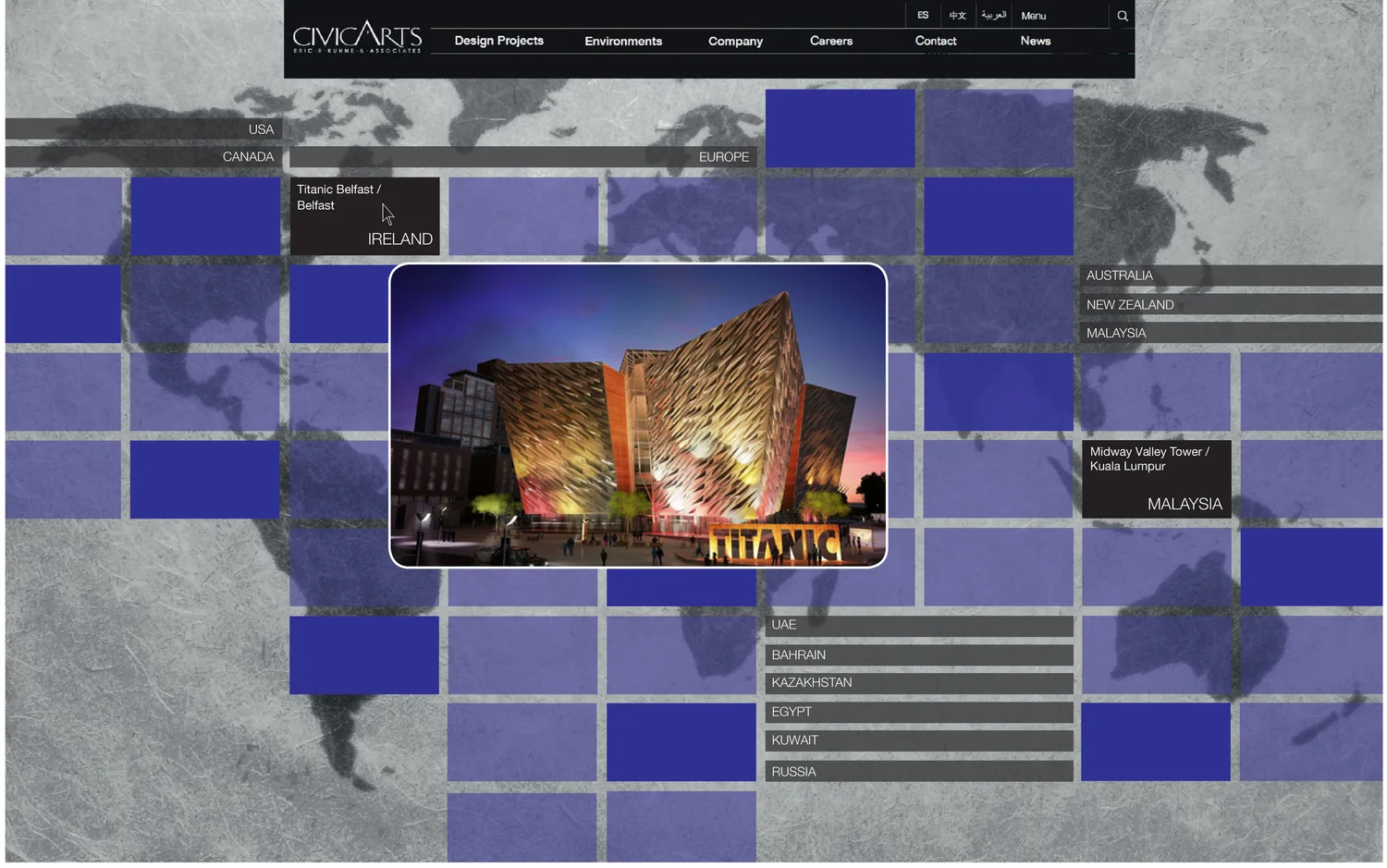Image resolution: width=1387 pixels, height=868 pixels.
Task: Click the CivicArts logo
Action: tap(357, 37)
